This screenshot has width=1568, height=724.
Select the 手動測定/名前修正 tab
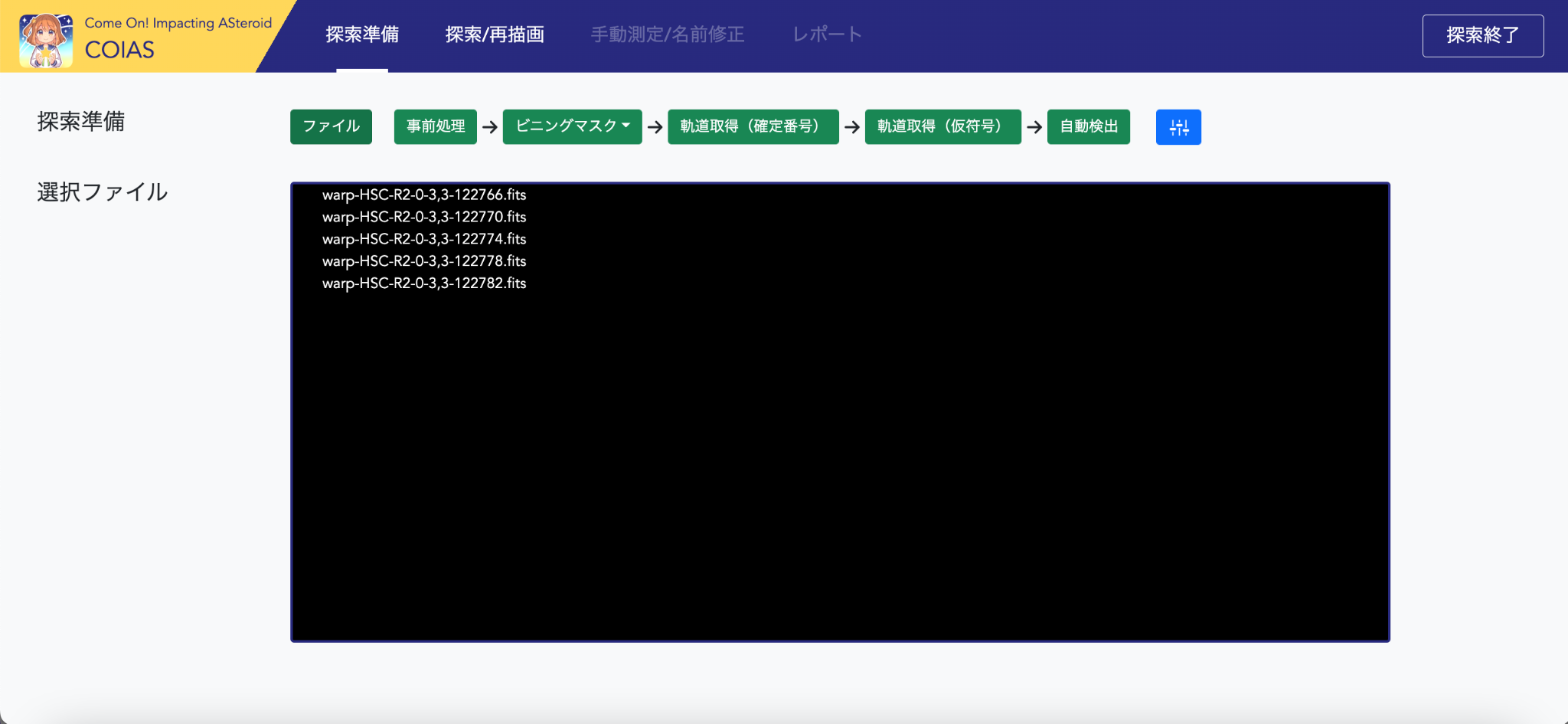pos(667,34)
